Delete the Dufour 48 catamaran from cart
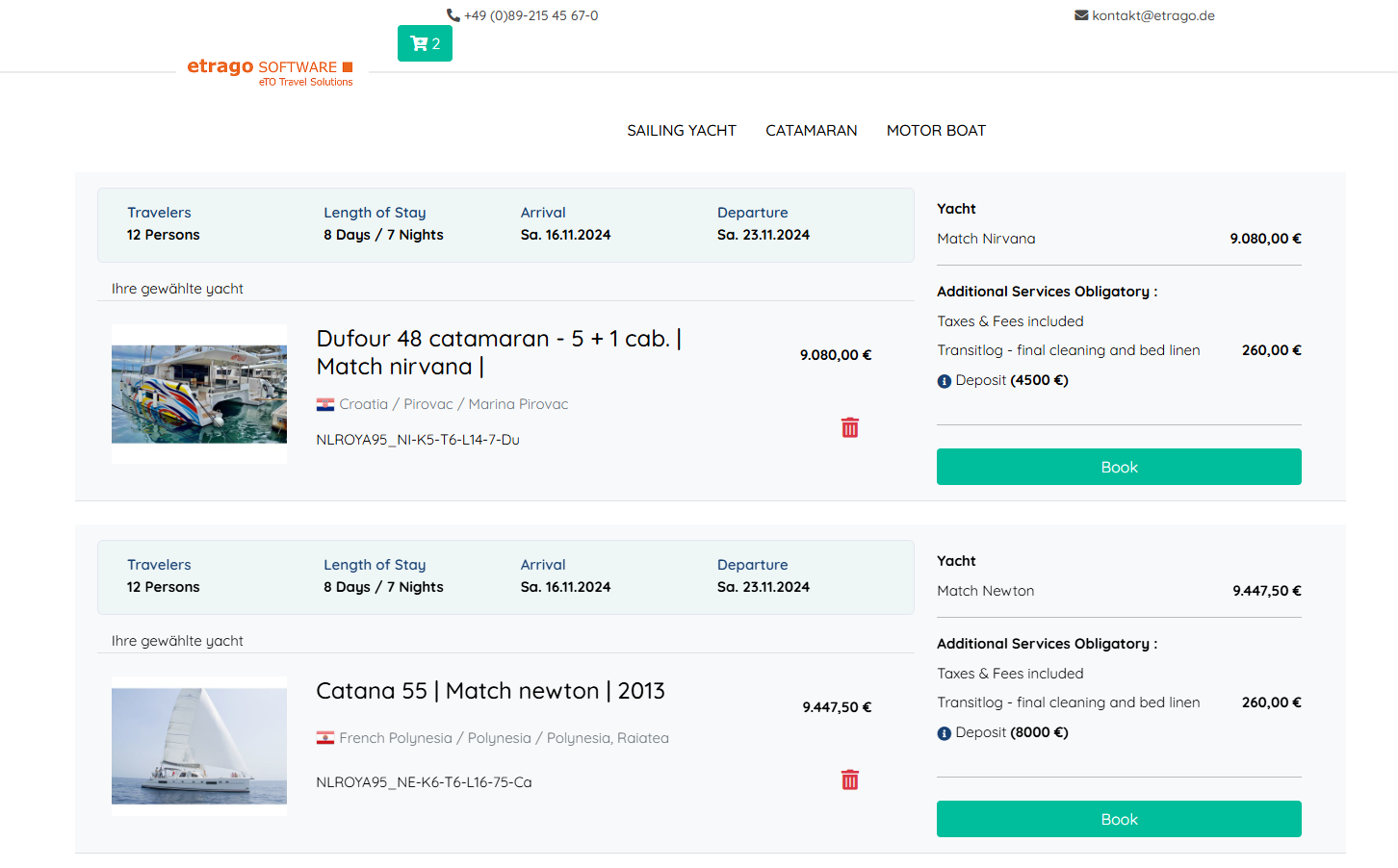Screen dimensions: 1398x868 tap(849, 428)
